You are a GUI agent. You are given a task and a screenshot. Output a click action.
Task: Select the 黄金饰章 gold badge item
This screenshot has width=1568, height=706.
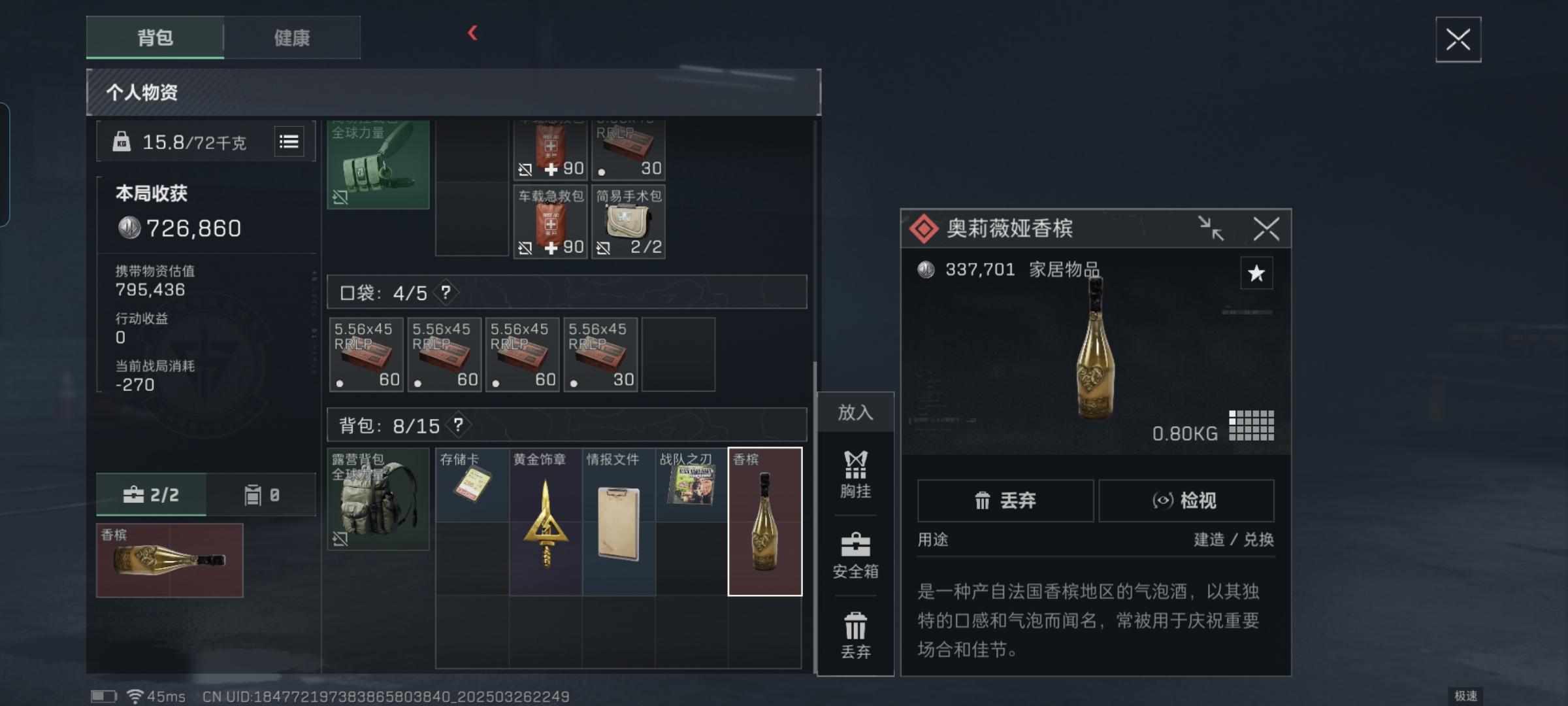click(546, 521)
